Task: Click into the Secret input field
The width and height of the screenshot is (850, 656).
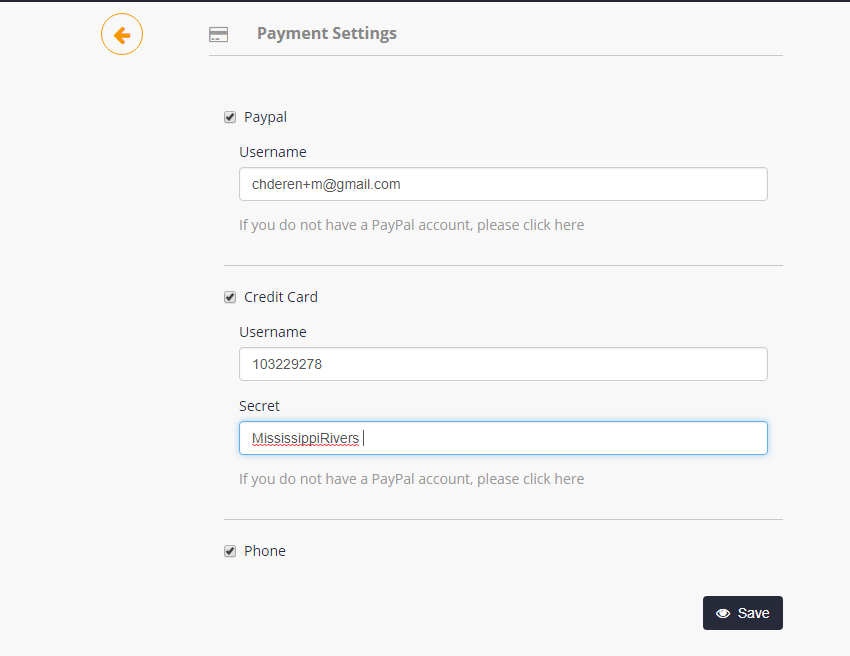Action: pos(503,438)
